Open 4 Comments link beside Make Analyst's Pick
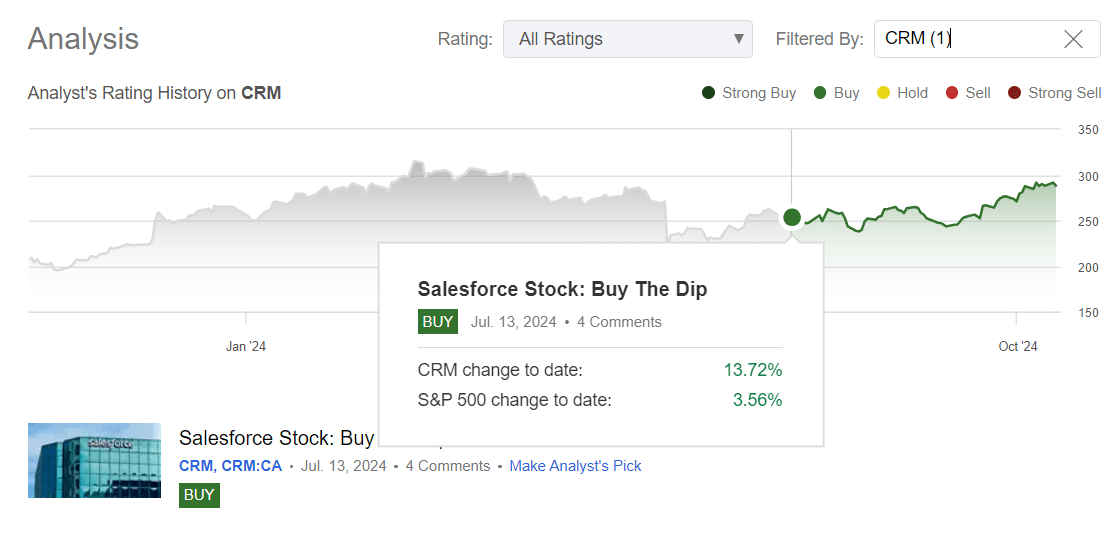 point(447,466)
